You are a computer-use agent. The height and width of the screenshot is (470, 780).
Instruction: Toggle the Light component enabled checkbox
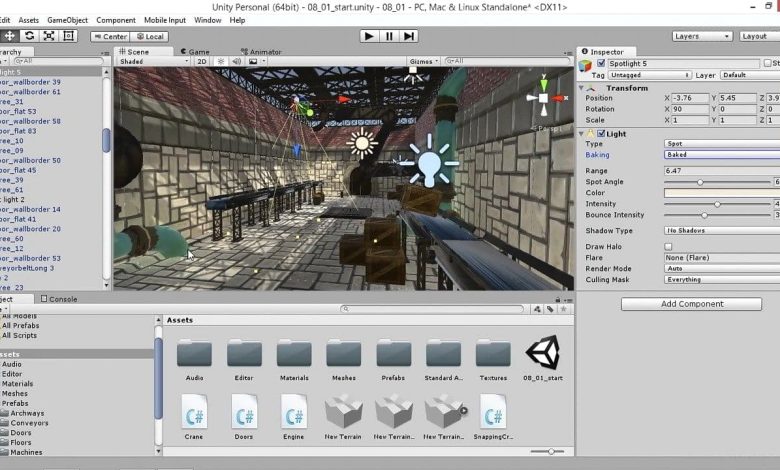(601, 133)
